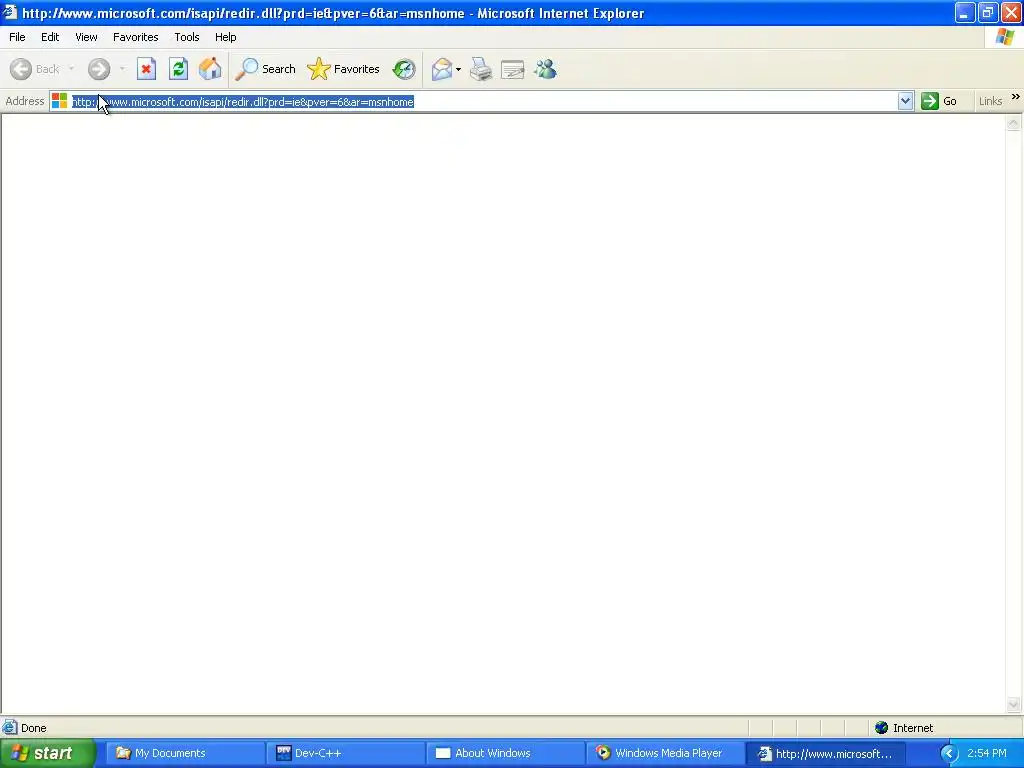Click inside the Address bar URL field
The image size is (1024, 768).
click(x=483, y=101)
